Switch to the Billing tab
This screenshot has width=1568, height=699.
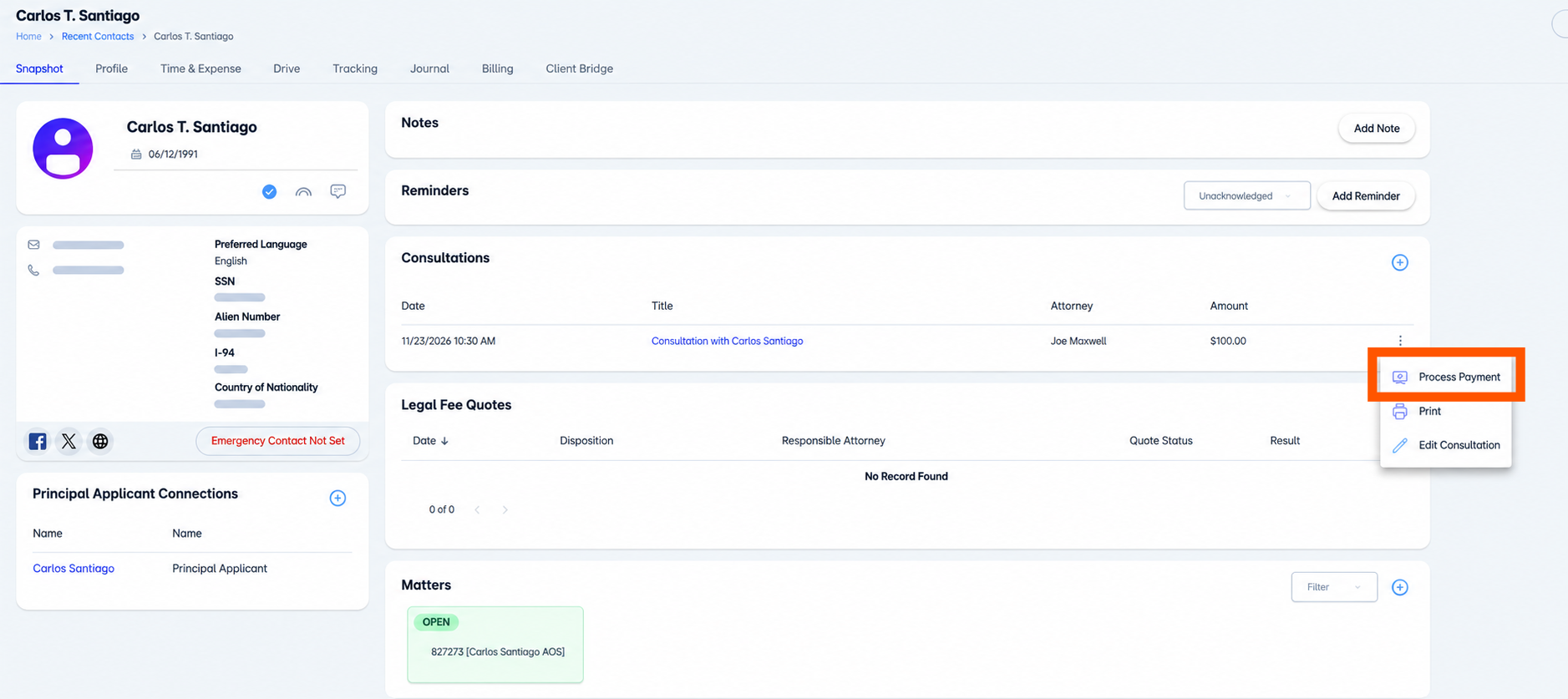497,68
